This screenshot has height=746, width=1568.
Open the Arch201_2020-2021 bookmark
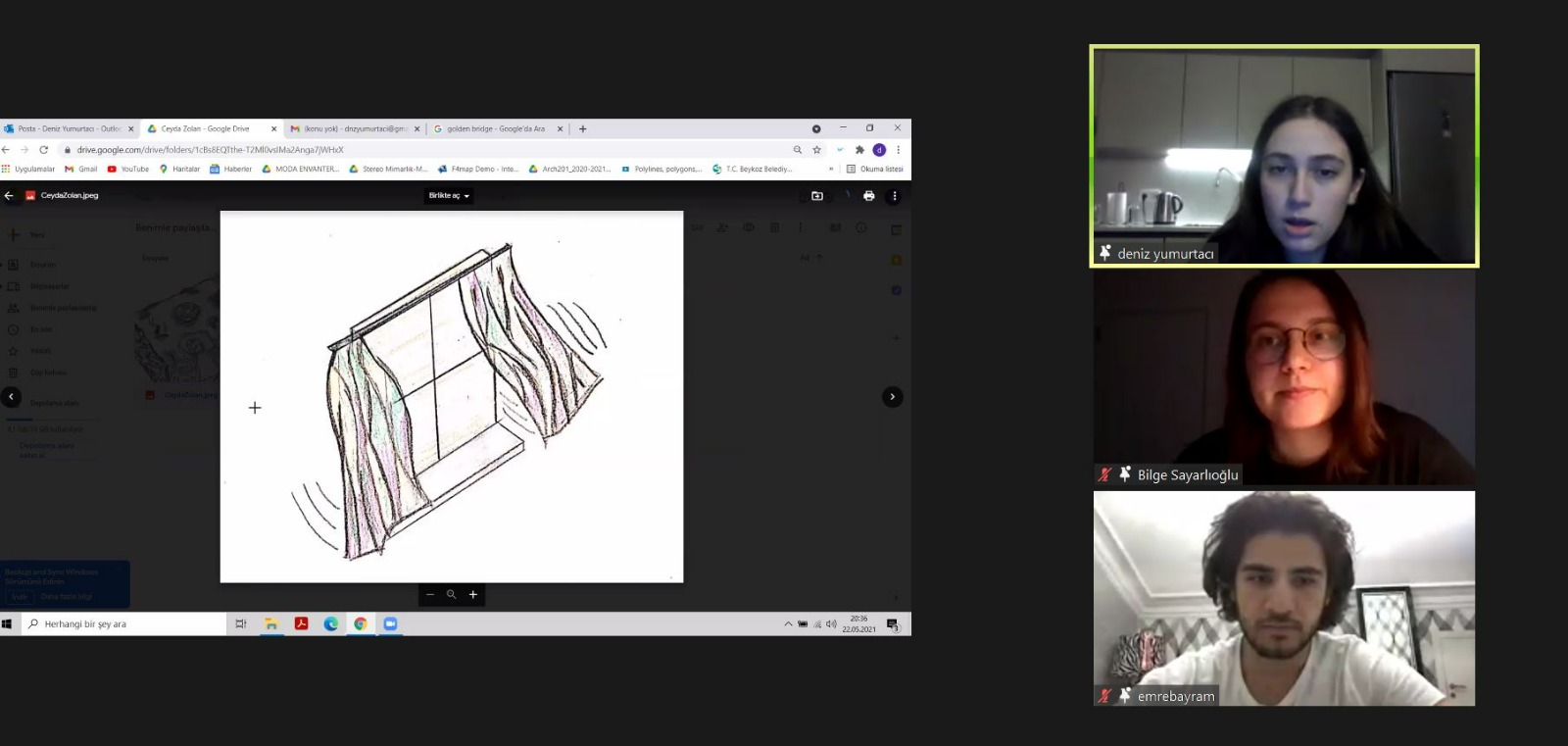569,169
